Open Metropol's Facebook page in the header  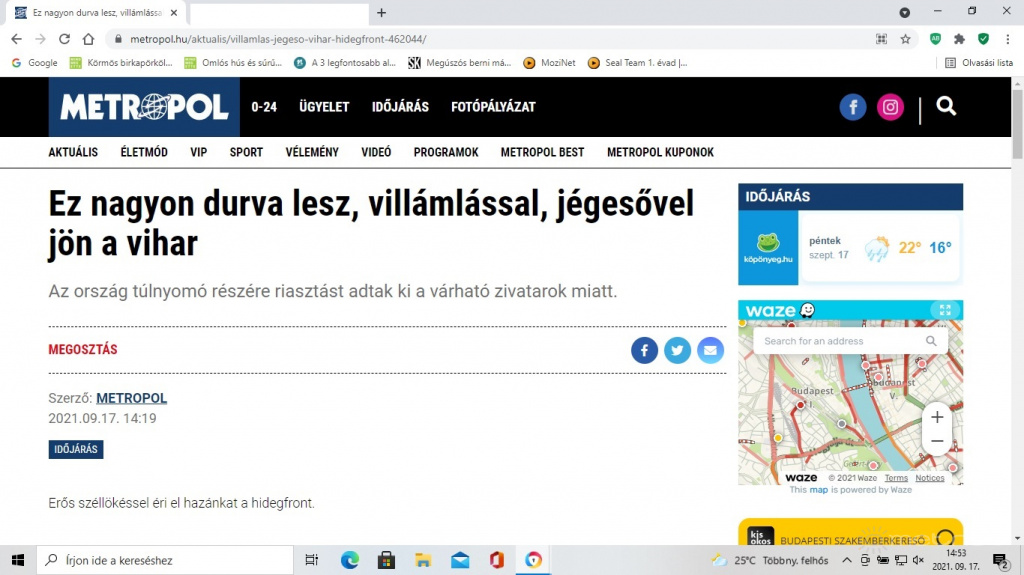pos(852,107)
